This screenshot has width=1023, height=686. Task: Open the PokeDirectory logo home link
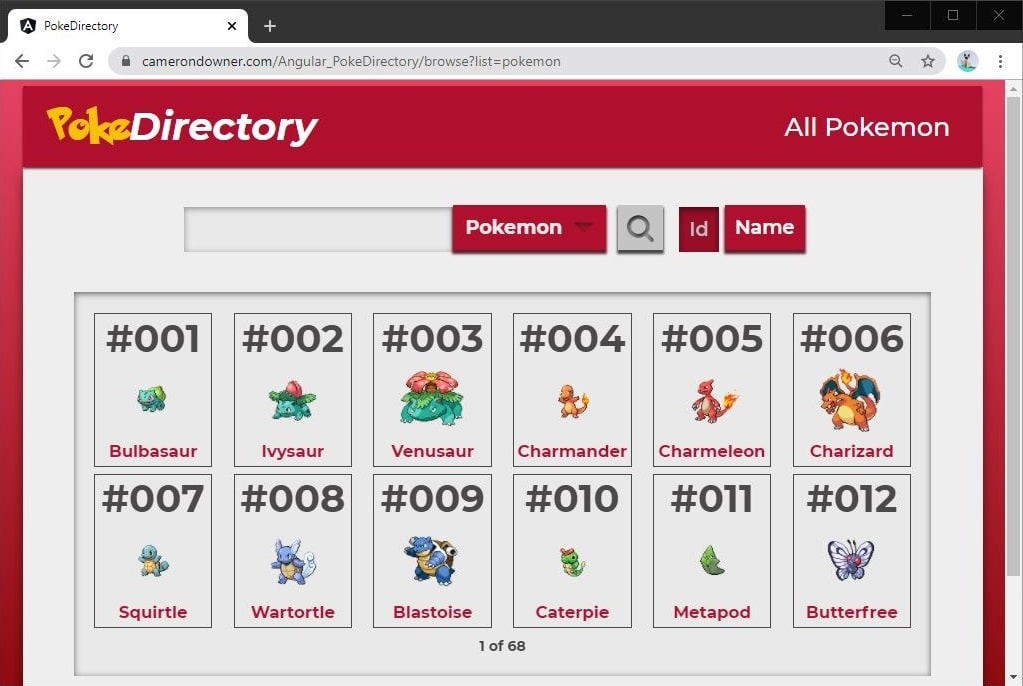[182, 127]
